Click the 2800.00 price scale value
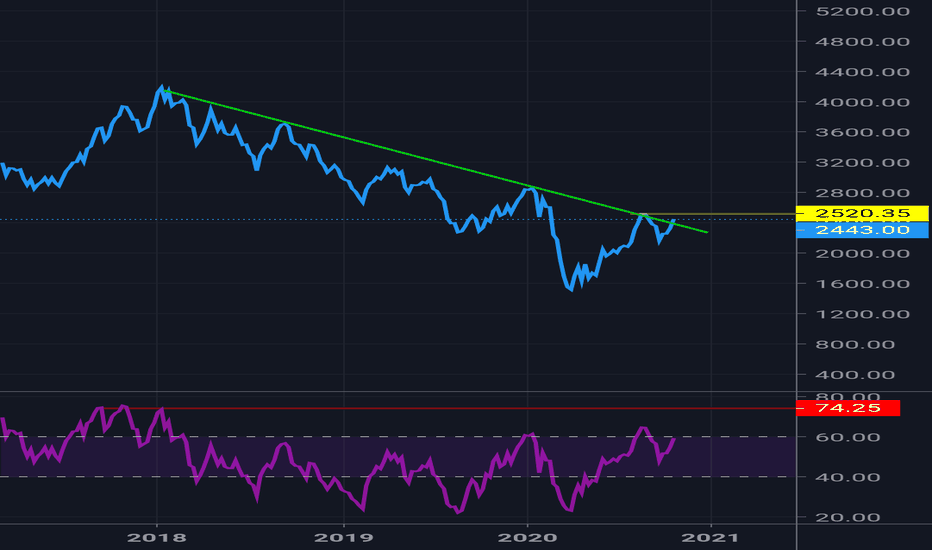This screenshot has height=550, width=932. click(862, 193)
